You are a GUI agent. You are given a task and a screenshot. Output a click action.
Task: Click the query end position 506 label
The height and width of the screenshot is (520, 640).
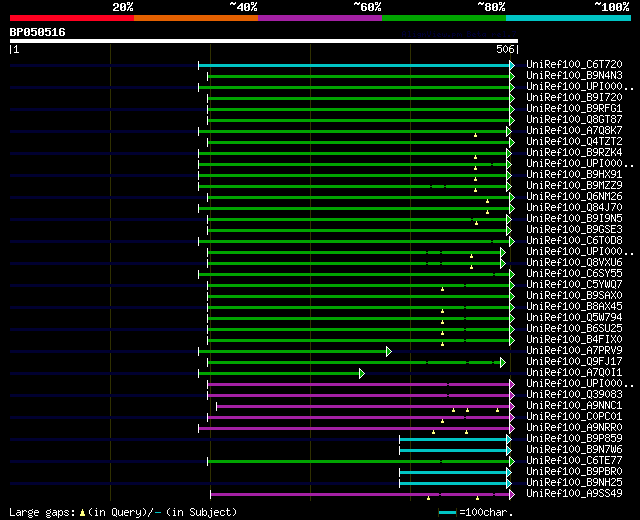click(x=507, y=49)
